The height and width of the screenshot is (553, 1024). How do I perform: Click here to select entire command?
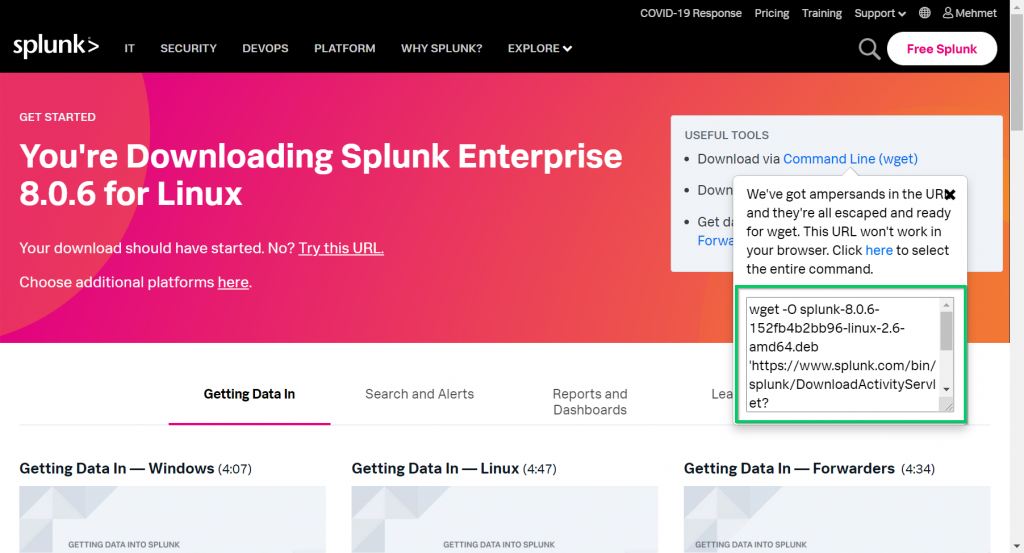[878, 250]
